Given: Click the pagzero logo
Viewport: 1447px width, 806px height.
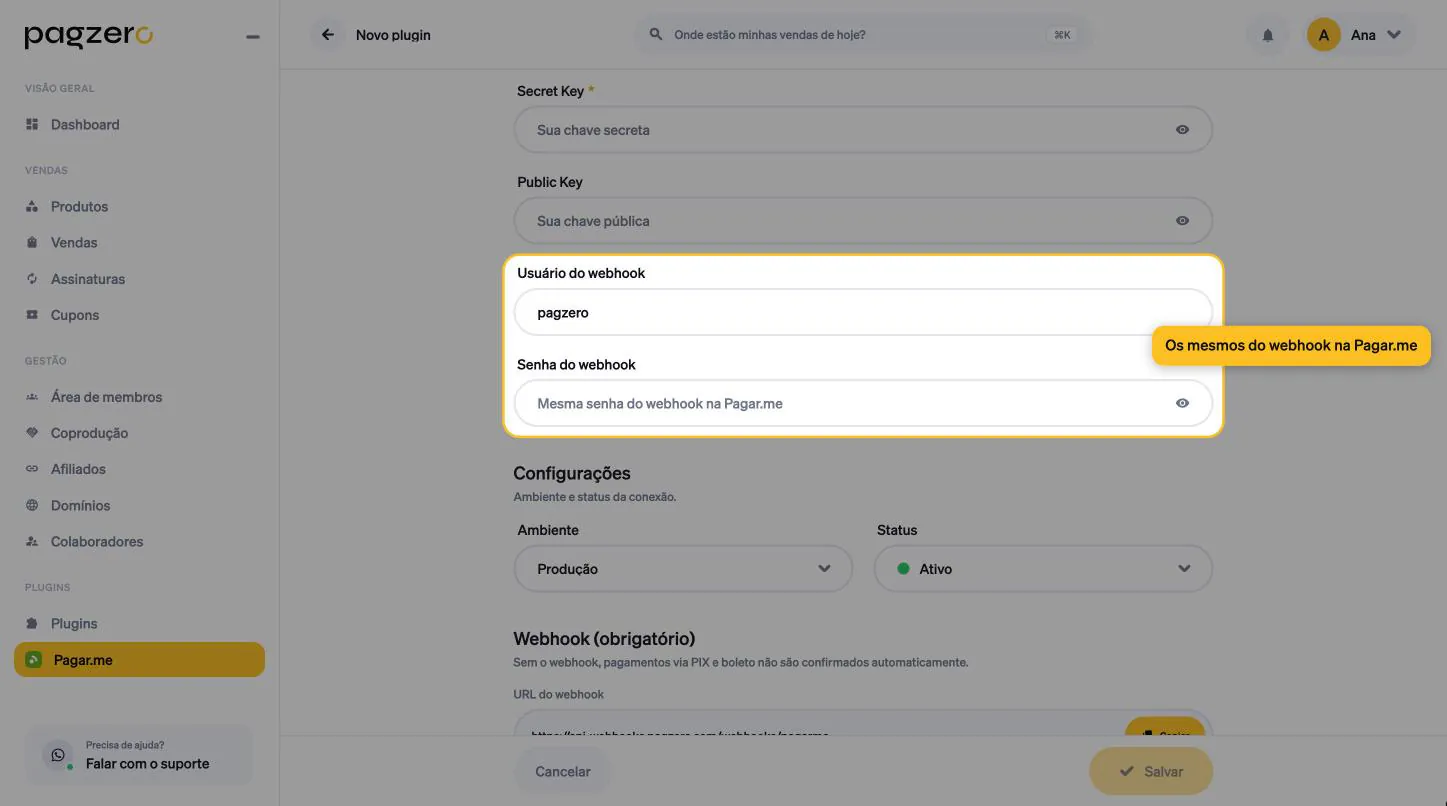Looking at the screenshot, I should pyautogui.click(x=89, y=37).
